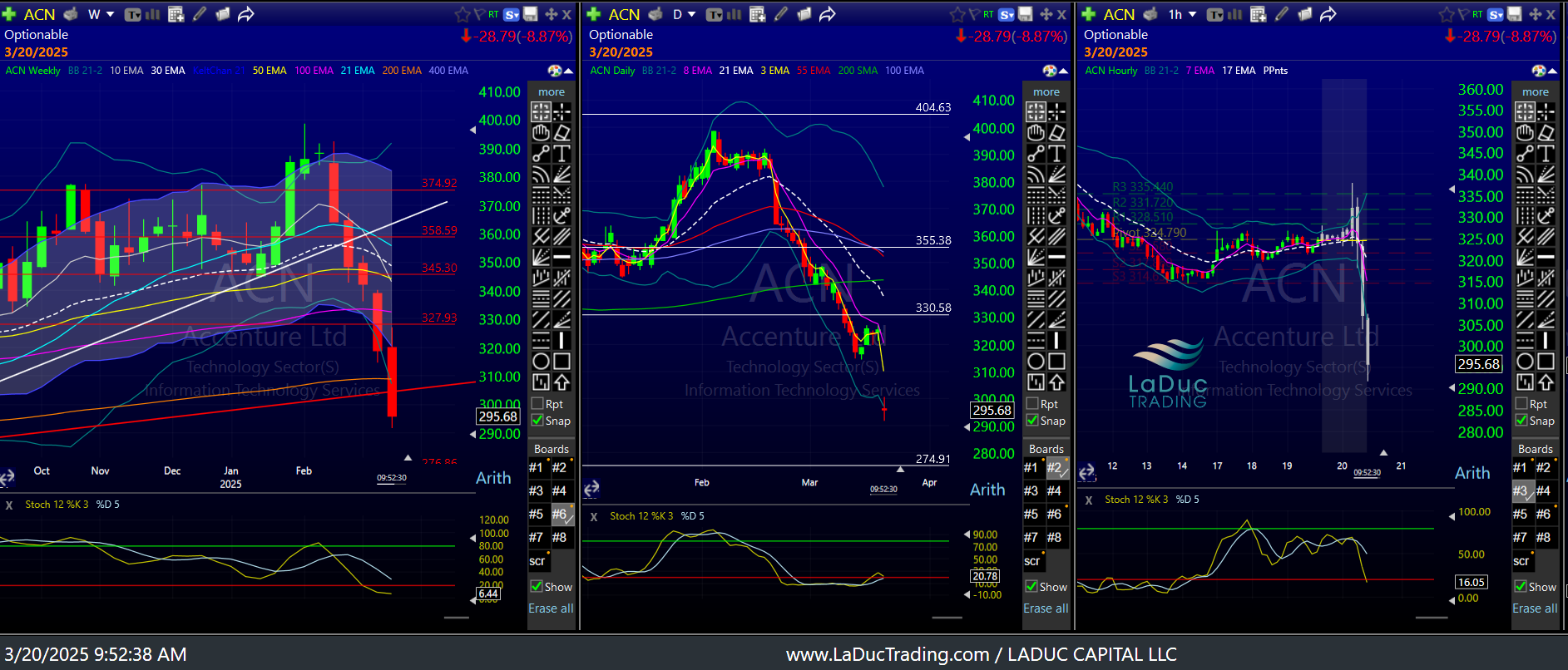The image size is (1568, 670).
Task: Select the crosshair tool in daily toolbar
Action: tap(1057, 111)
